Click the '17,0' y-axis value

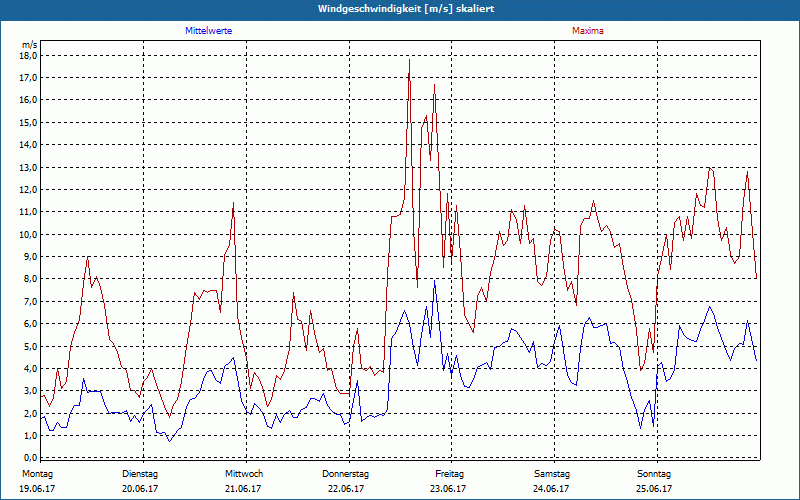point(29,78)
